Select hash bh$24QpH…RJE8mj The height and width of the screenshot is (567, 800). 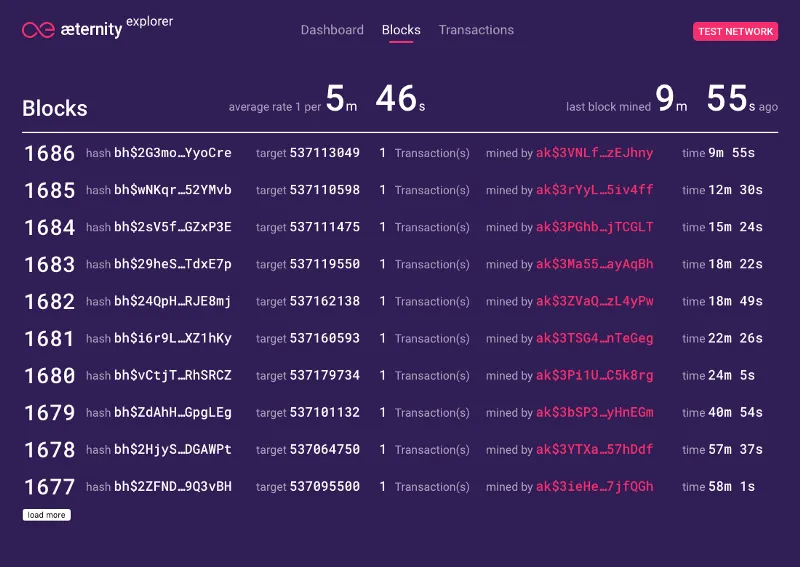coord(173,301)
